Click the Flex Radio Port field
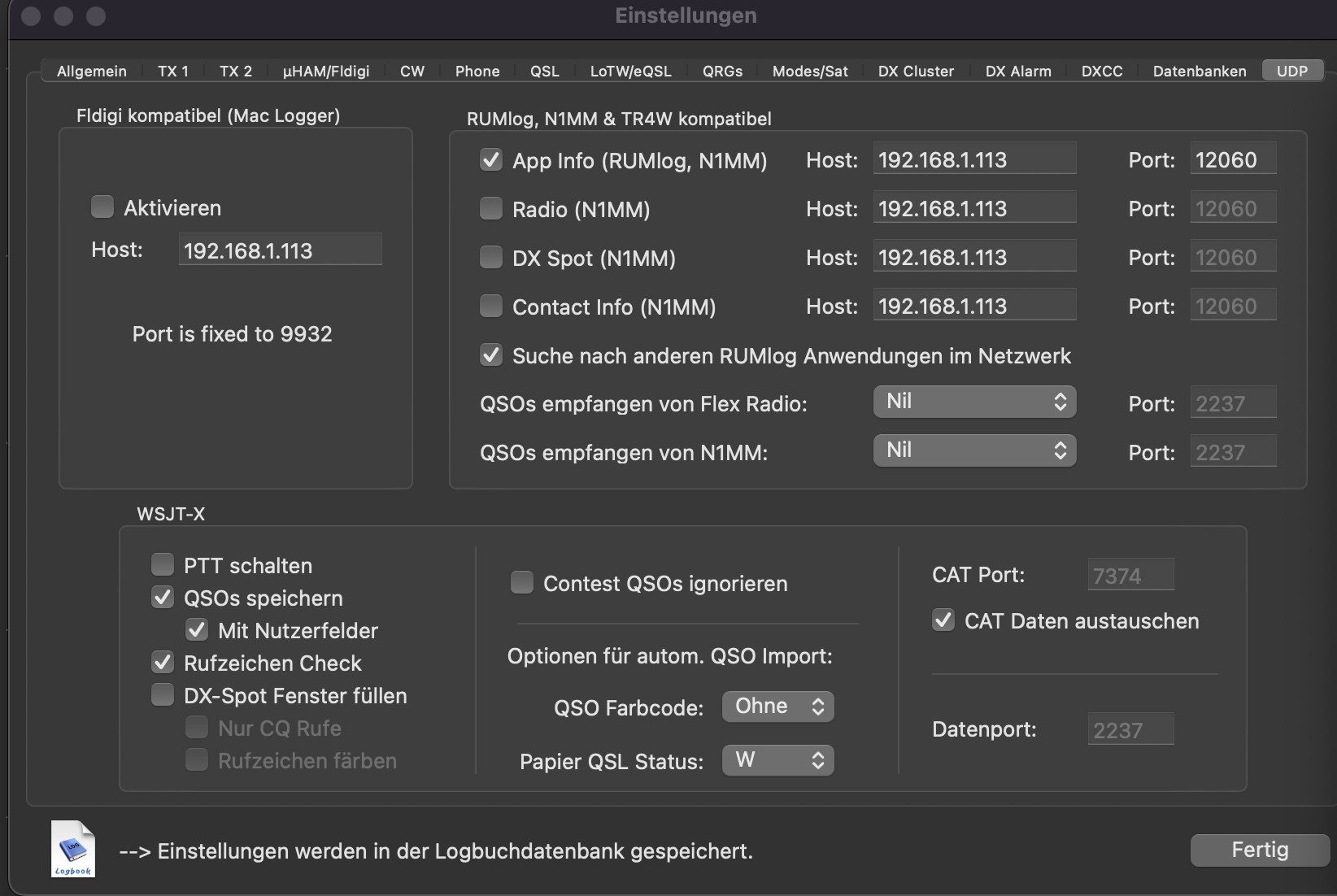Screen dimensions: 1337x896 (x=1233, y=403)
